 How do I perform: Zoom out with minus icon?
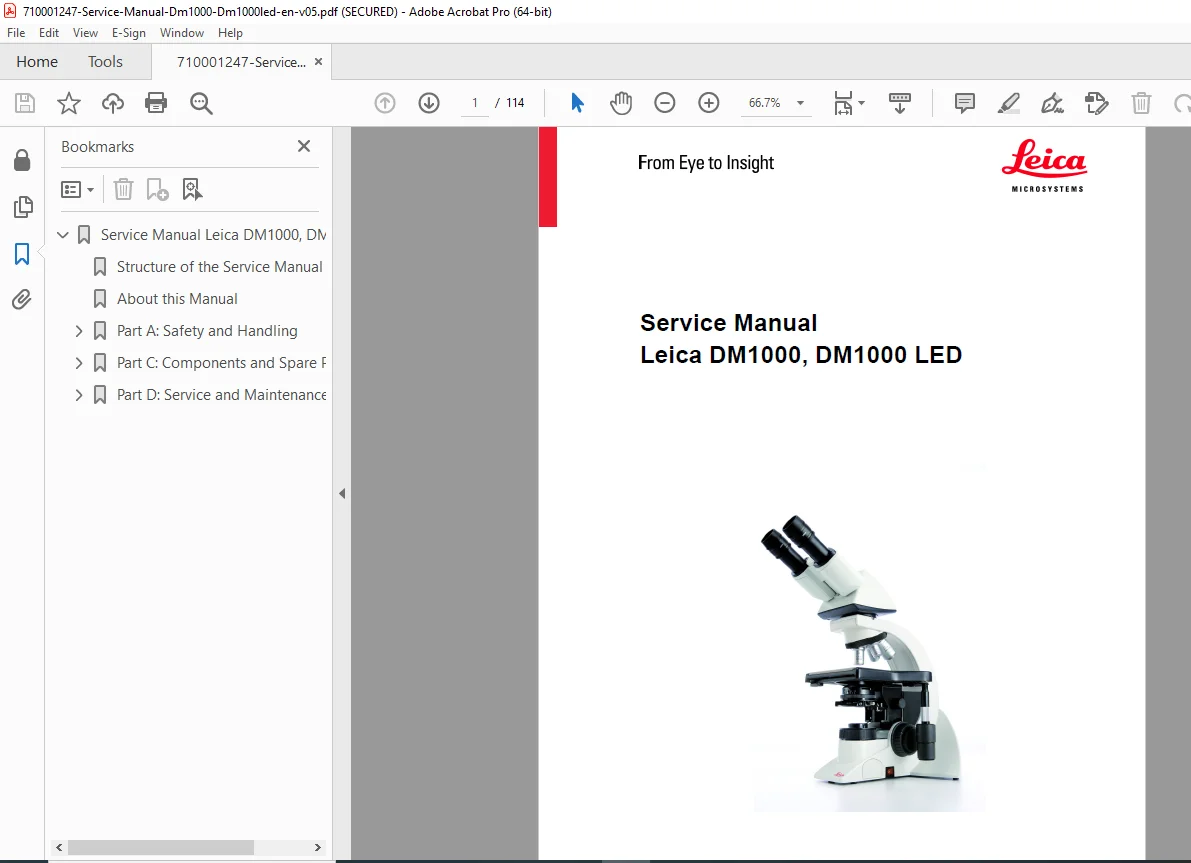point(665,103)
